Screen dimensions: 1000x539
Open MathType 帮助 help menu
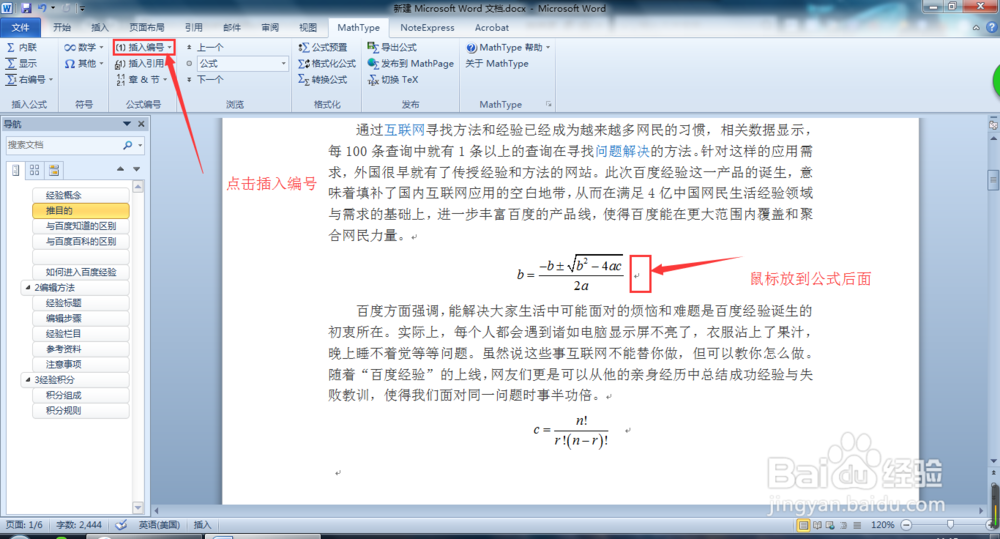508,47
